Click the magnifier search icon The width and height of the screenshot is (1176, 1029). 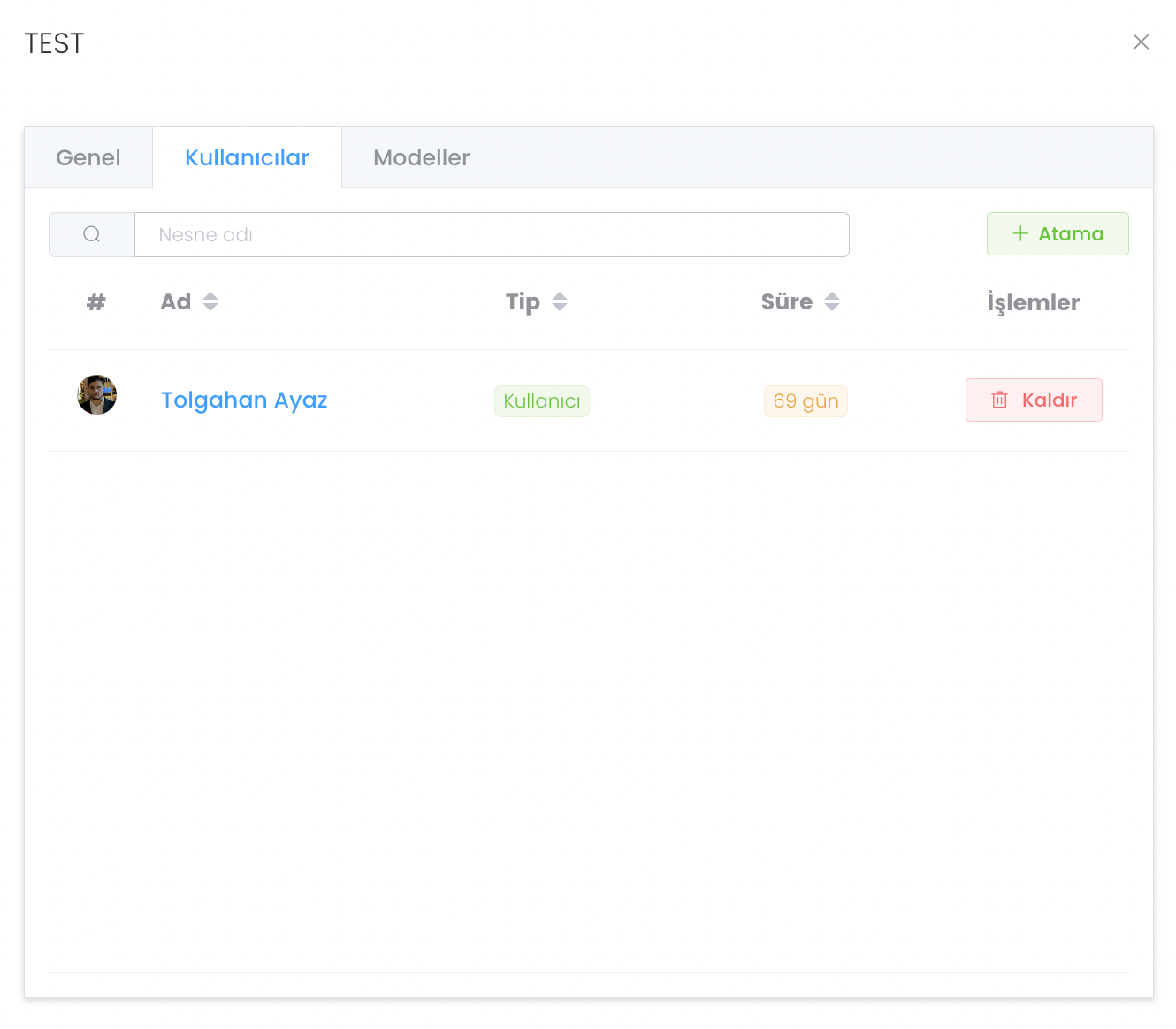92,234
